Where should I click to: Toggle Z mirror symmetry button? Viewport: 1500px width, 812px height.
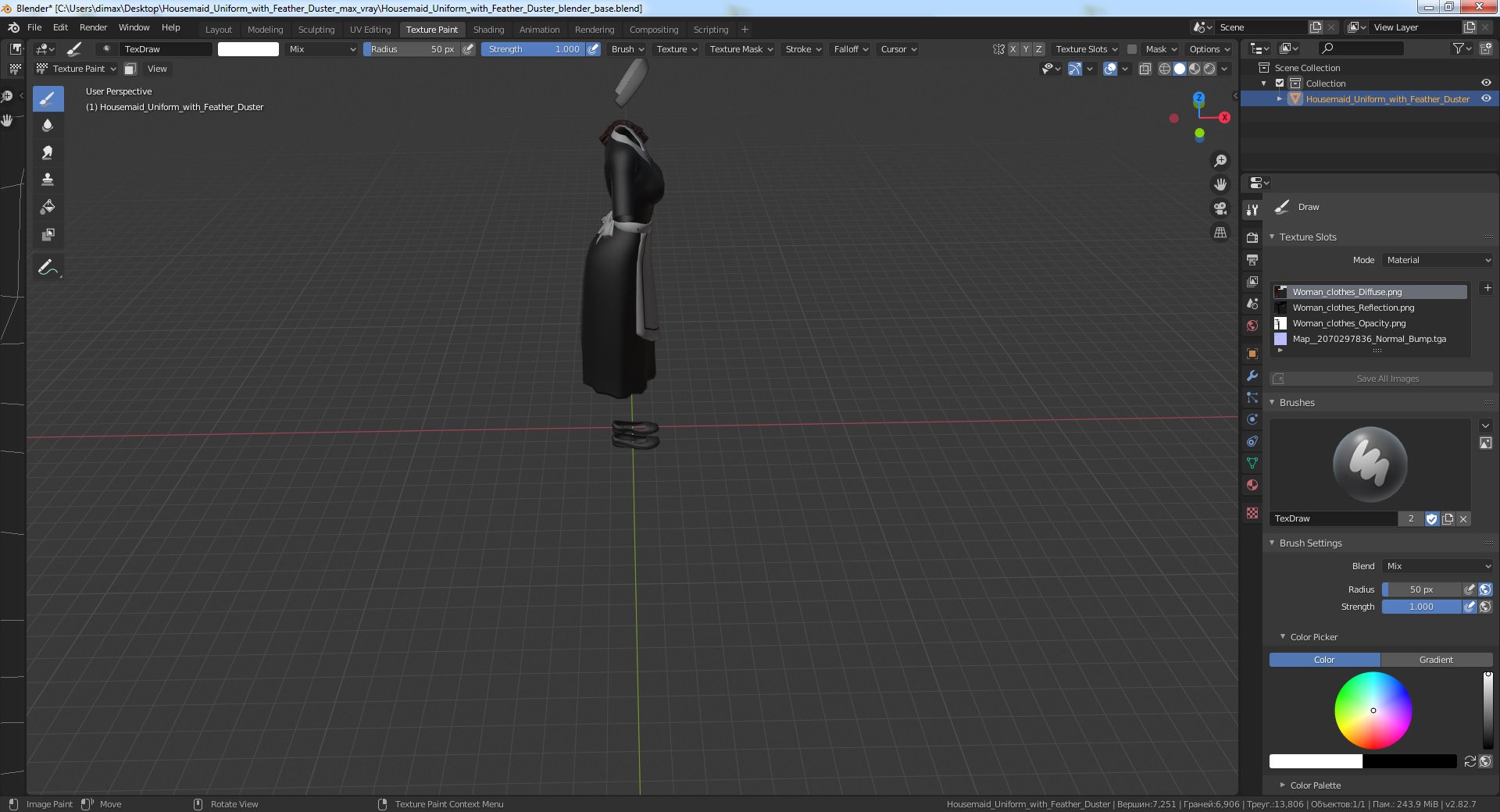tap(1039, 49)
